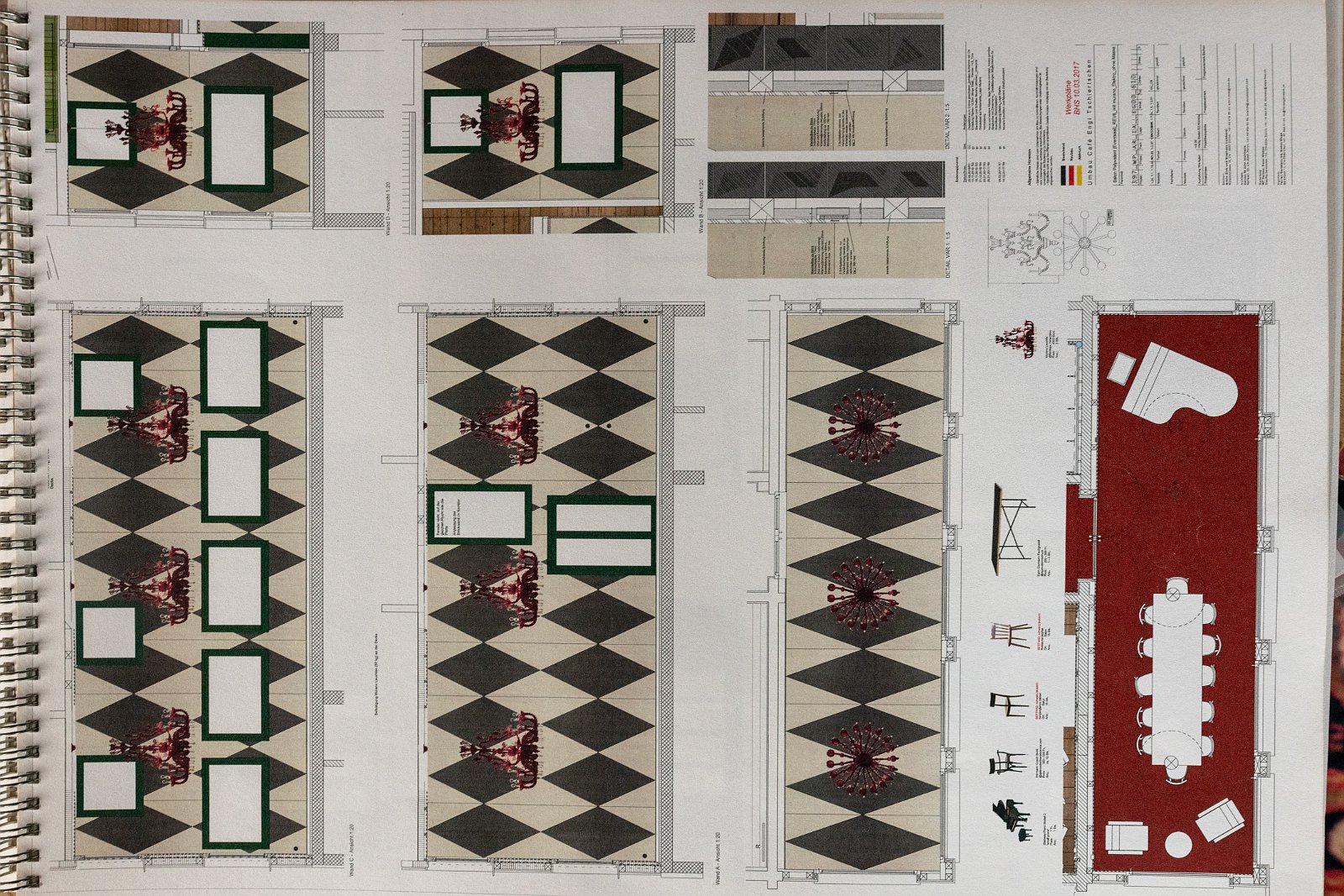Select the black chair with tan seat
The image size is (1344, 896).
click(x=1008, y=703)
